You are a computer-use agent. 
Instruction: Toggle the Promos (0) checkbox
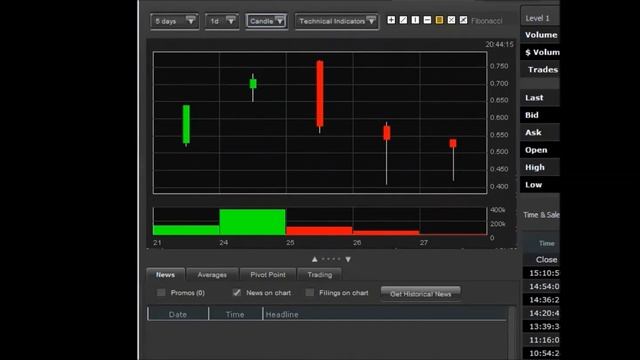point(161,293)
